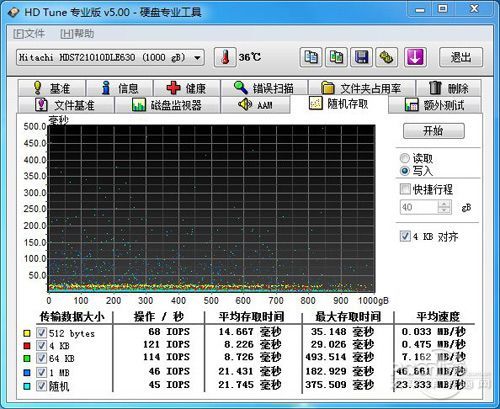This screenshot has height=409, width=500.
Task: Toggle the 4 KB 对齐 checkbox
Action: point(405,236)
